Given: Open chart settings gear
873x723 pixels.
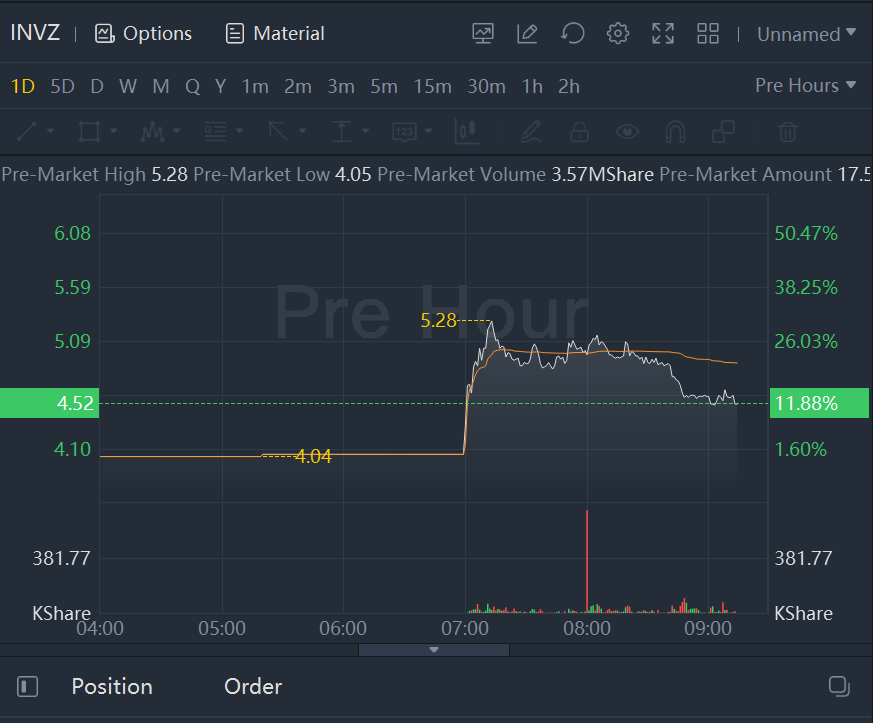Looking at the screenshot, I should [x=617, y=34].
